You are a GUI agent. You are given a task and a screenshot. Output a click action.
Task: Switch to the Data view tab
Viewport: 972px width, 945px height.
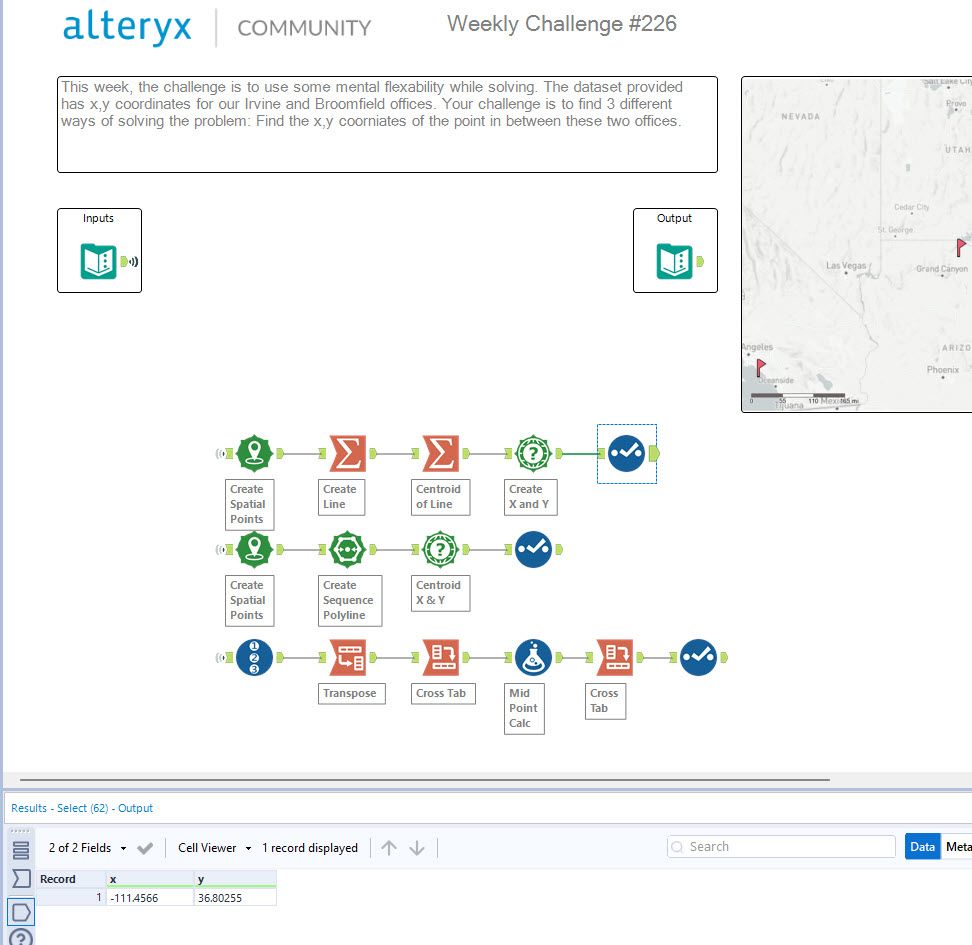[x=922, y=846]
